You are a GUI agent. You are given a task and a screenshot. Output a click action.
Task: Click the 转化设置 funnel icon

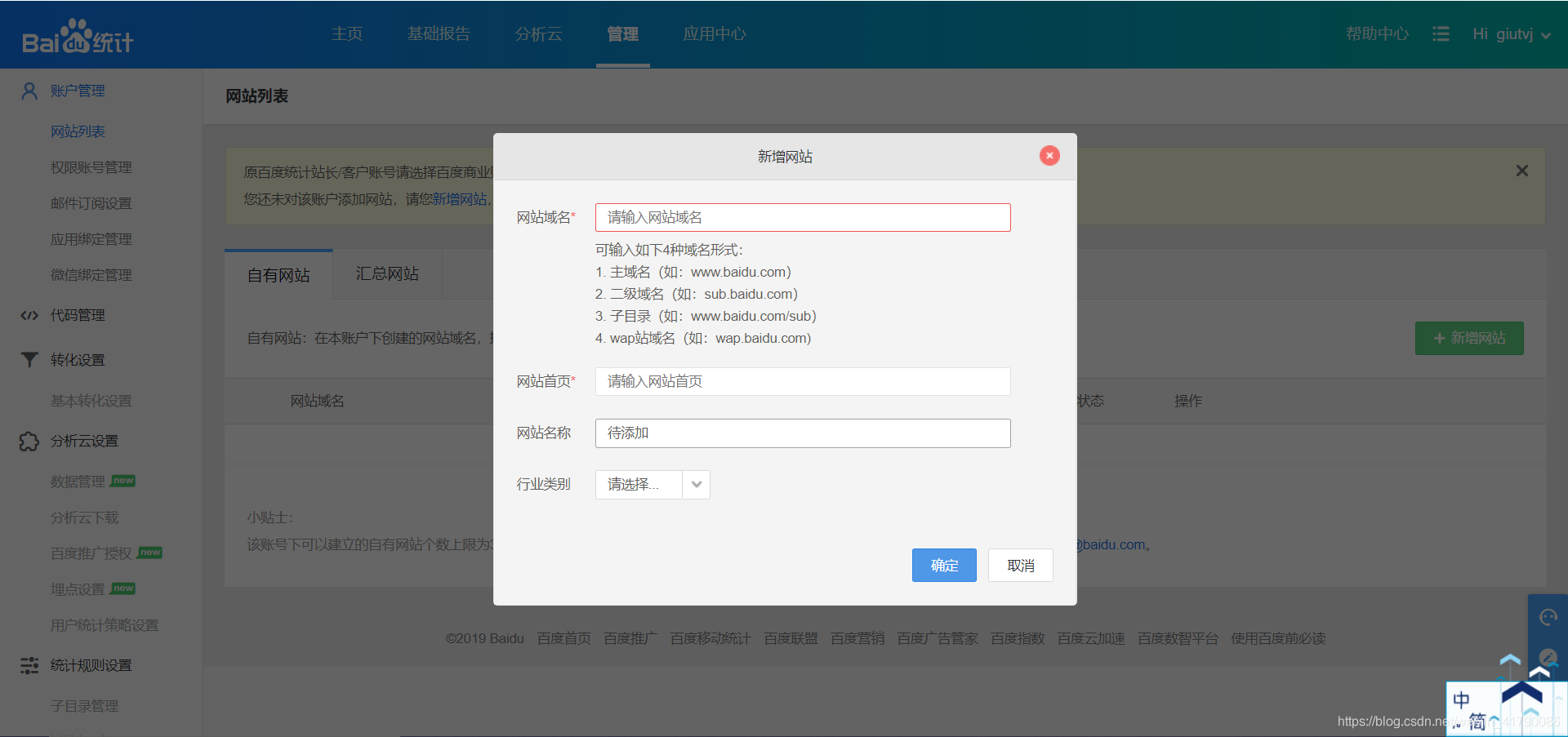pos(29,360)
